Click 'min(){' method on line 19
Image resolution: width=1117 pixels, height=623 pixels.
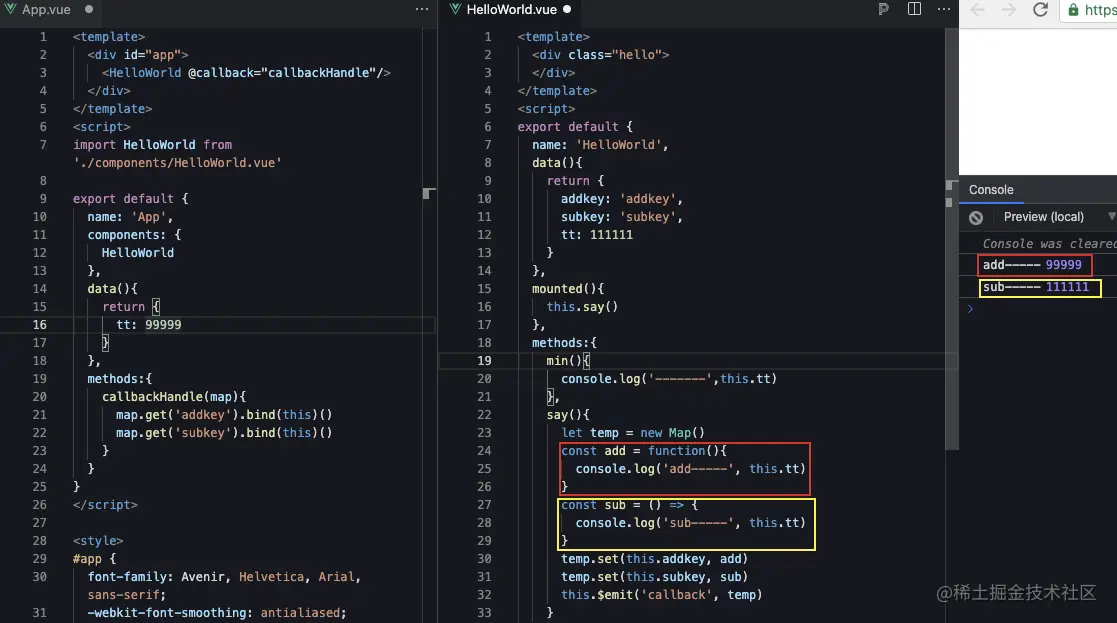[x=568, y=360]
